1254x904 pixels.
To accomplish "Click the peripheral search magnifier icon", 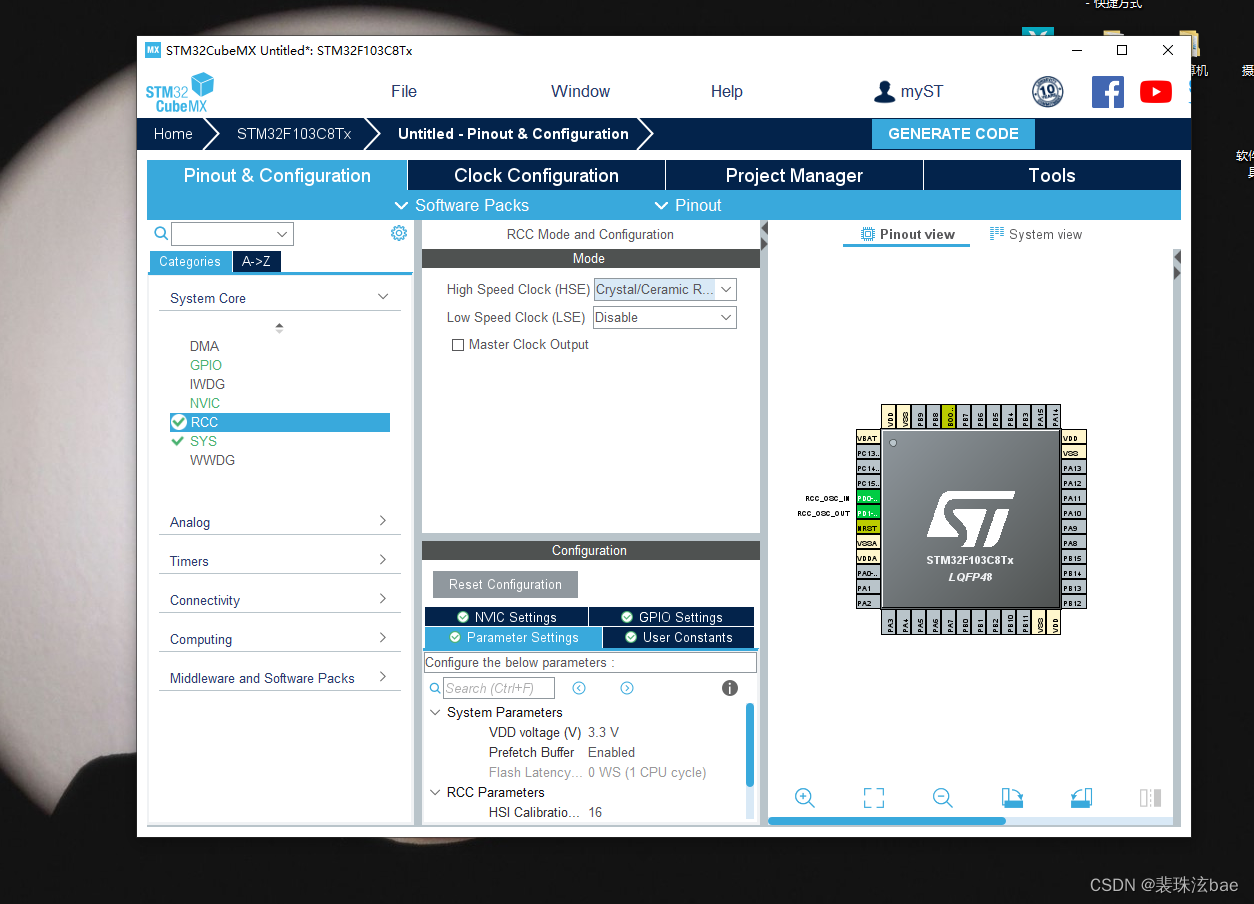I will pos(161,233).
